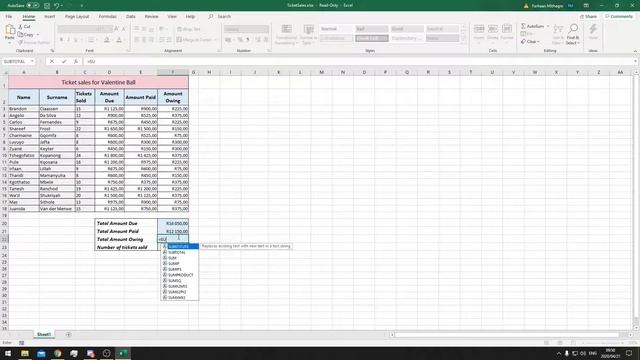The image size is (640, 360).
Task: Click the Insert cells icon
Action: pyautogui.click(x=479, y=32)
